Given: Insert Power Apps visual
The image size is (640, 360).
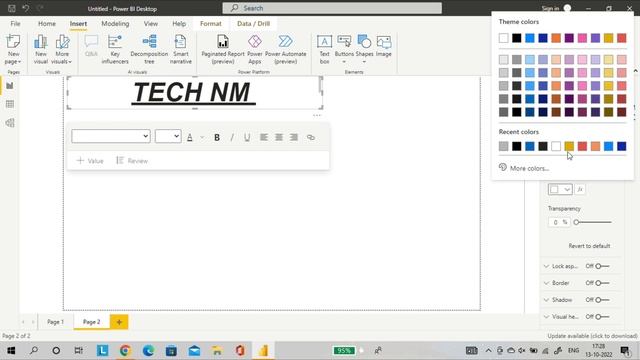Looking at the screenshot, I should click(255, 49).
